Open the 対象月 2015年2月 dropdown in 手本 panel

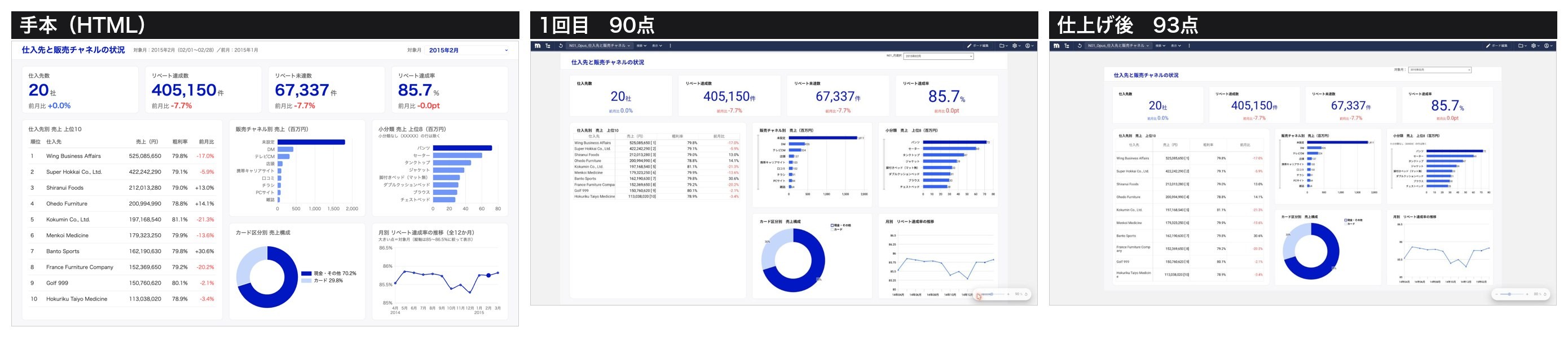pos(468,50)
